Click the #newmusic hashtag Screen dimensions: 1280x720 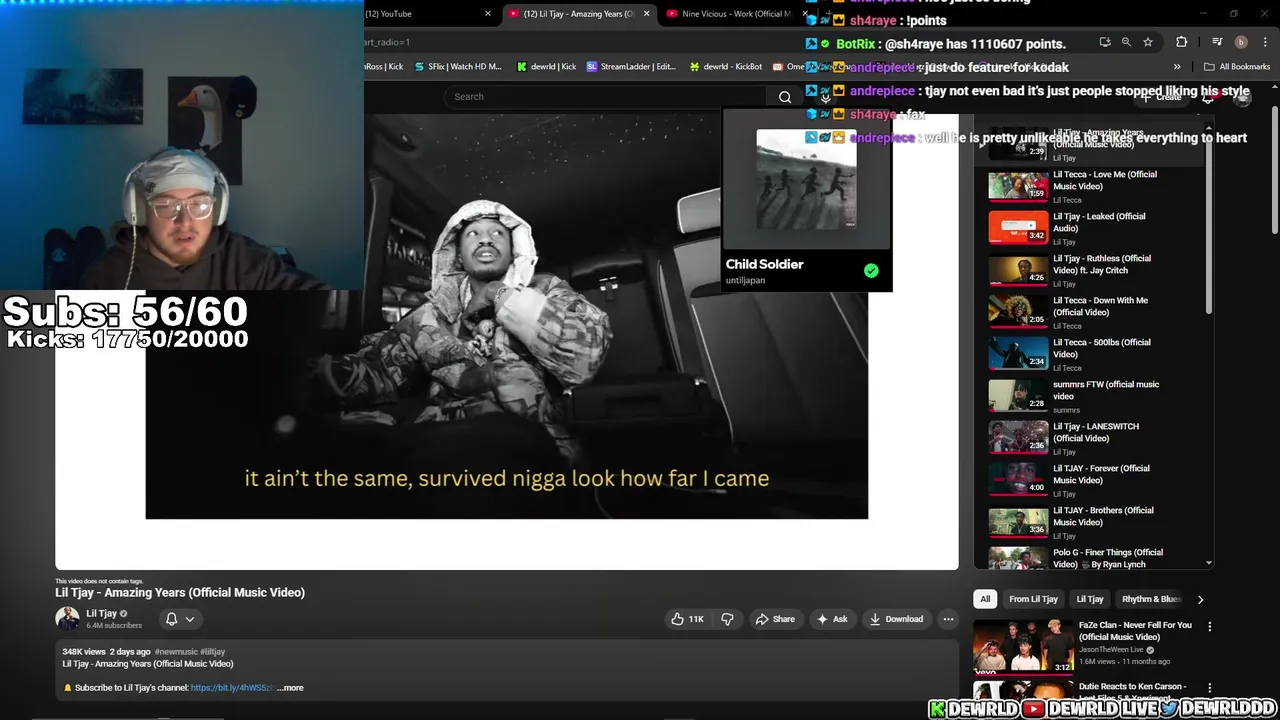coord(176,652)
